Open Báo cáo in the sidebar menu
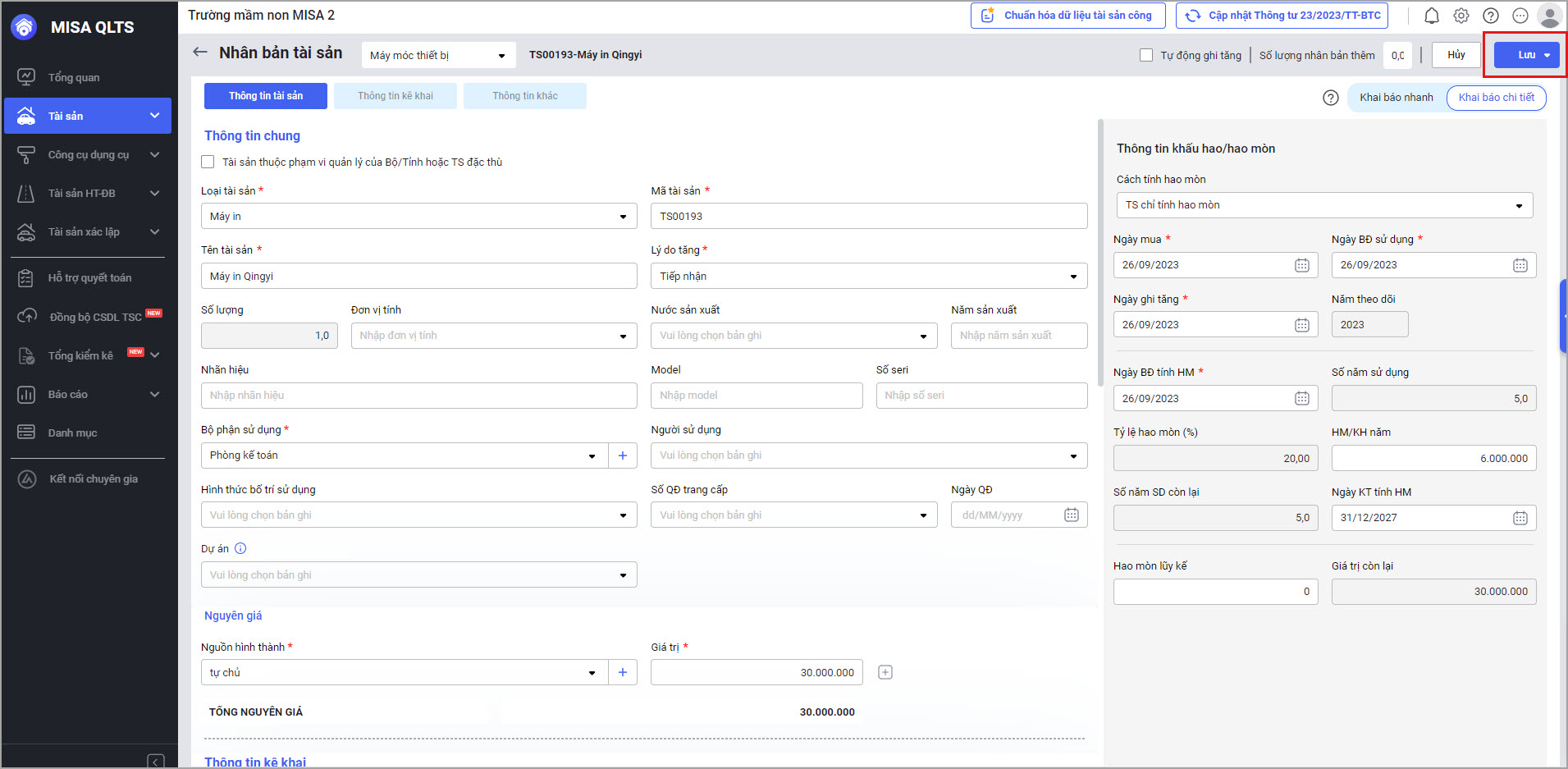1568x769 pixels. coord(68,395)
